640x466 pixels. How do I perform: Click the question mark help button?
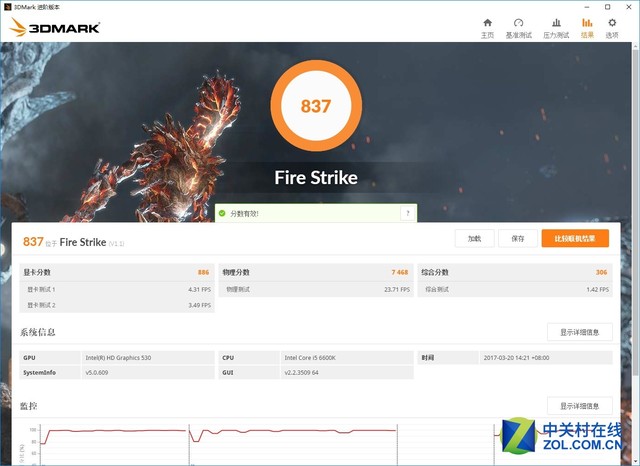(x=407, y=213)
